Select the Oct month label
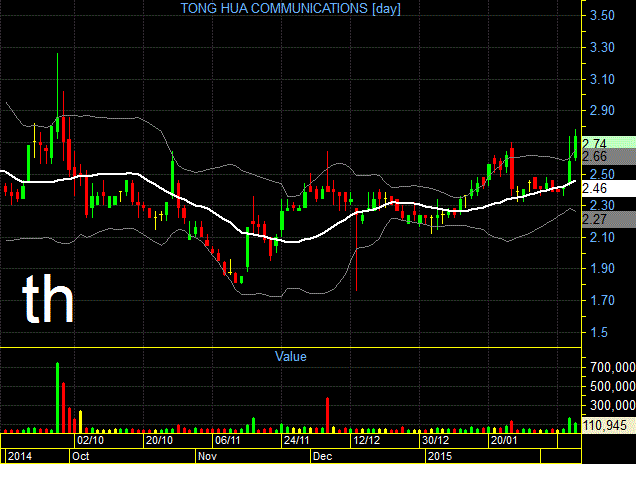The image size is (636, 484). click(x=80, y=456)
